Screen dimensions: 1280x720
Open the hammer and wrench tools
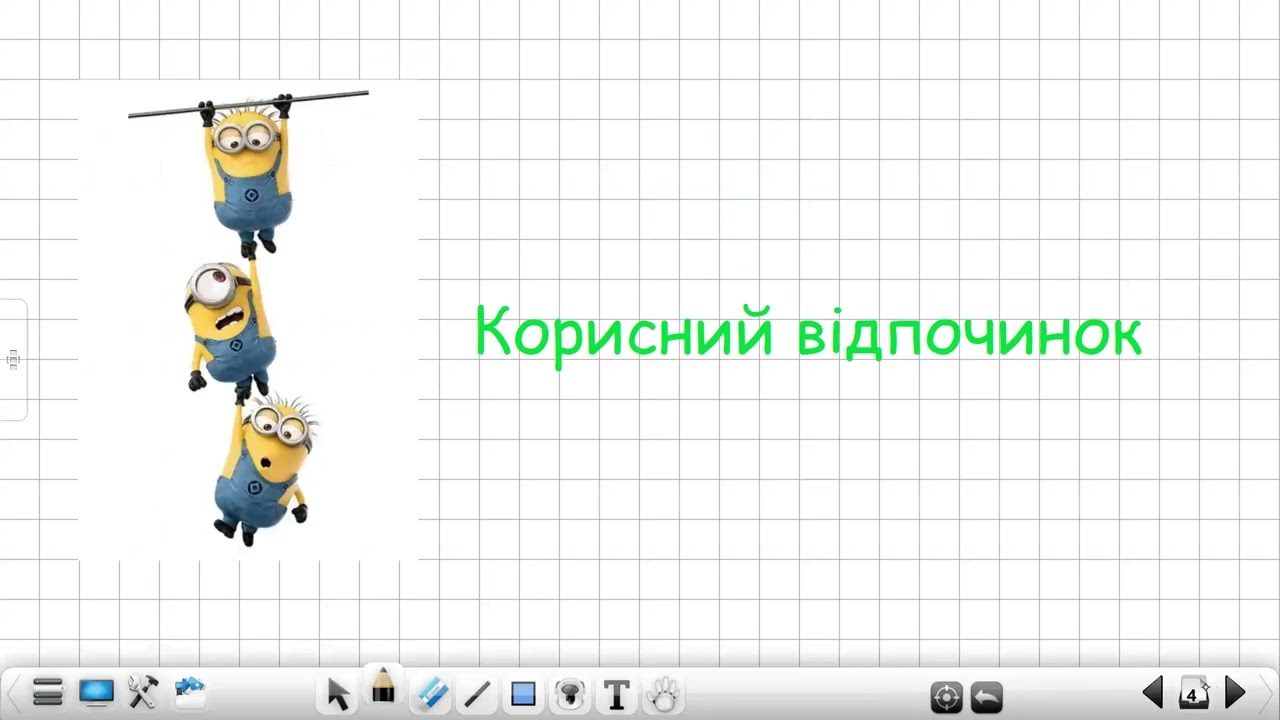tap(143, 692)
